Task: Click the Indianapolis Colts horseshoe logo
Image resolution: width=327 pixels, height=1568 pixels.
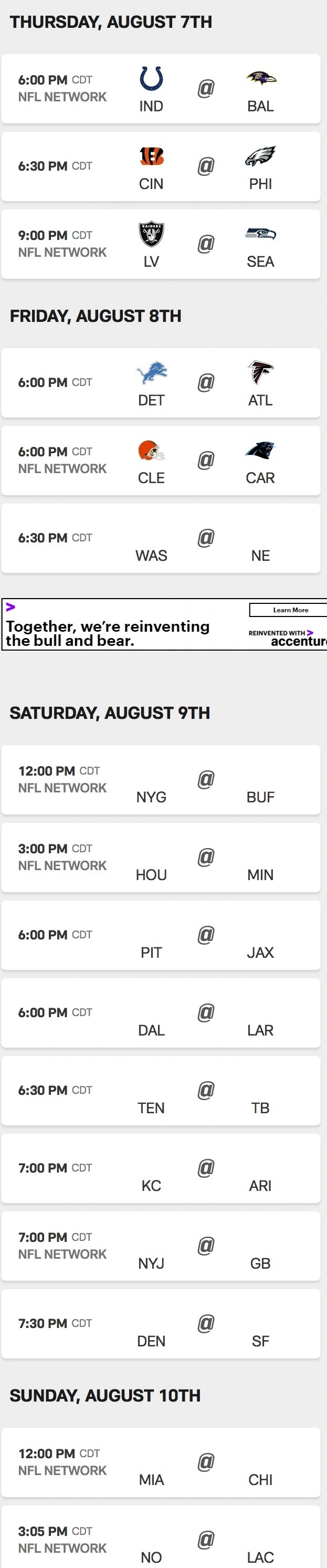Action: coord(151,79)
